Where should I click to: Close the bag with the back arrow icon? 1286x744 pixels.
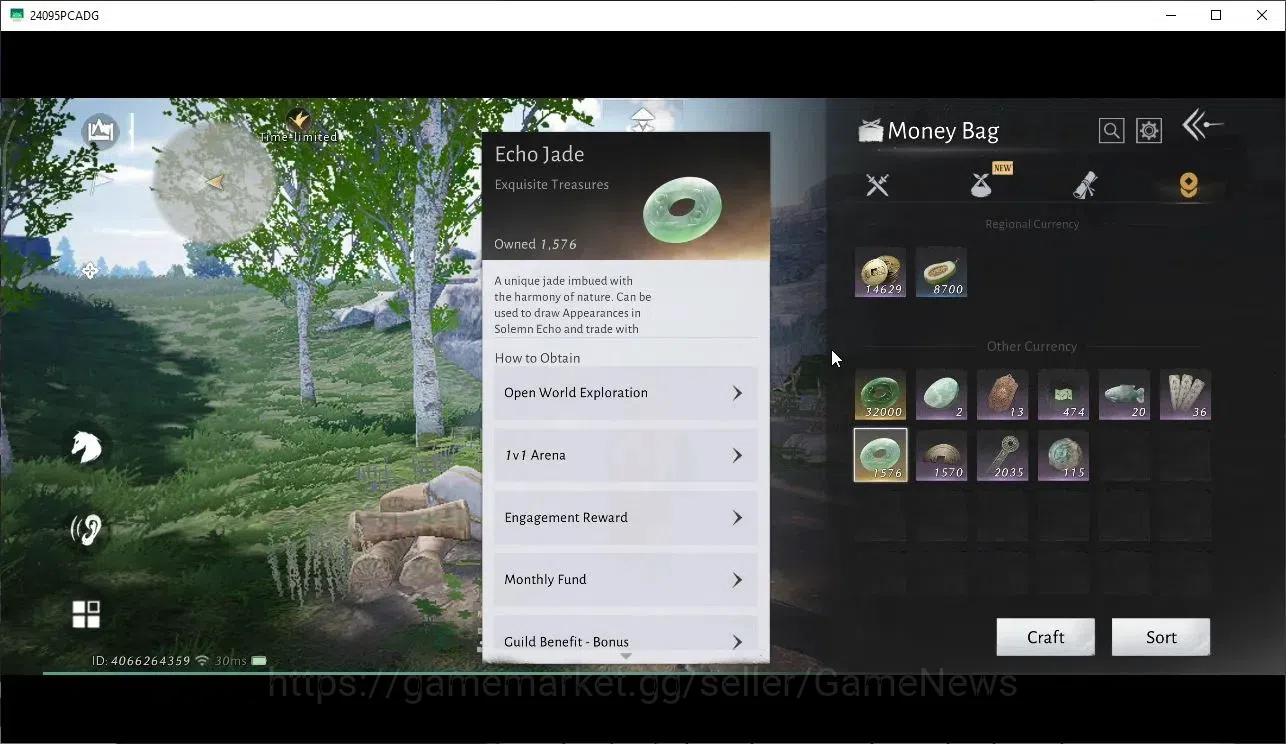[x=1202, y=125]
